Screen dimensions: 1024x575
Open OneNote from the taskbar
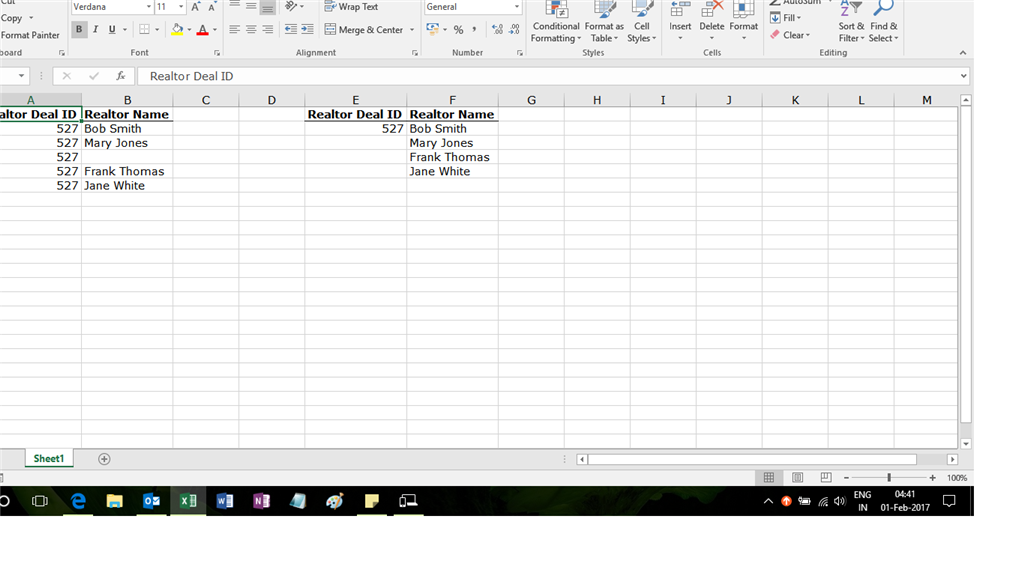pos(261,501)
